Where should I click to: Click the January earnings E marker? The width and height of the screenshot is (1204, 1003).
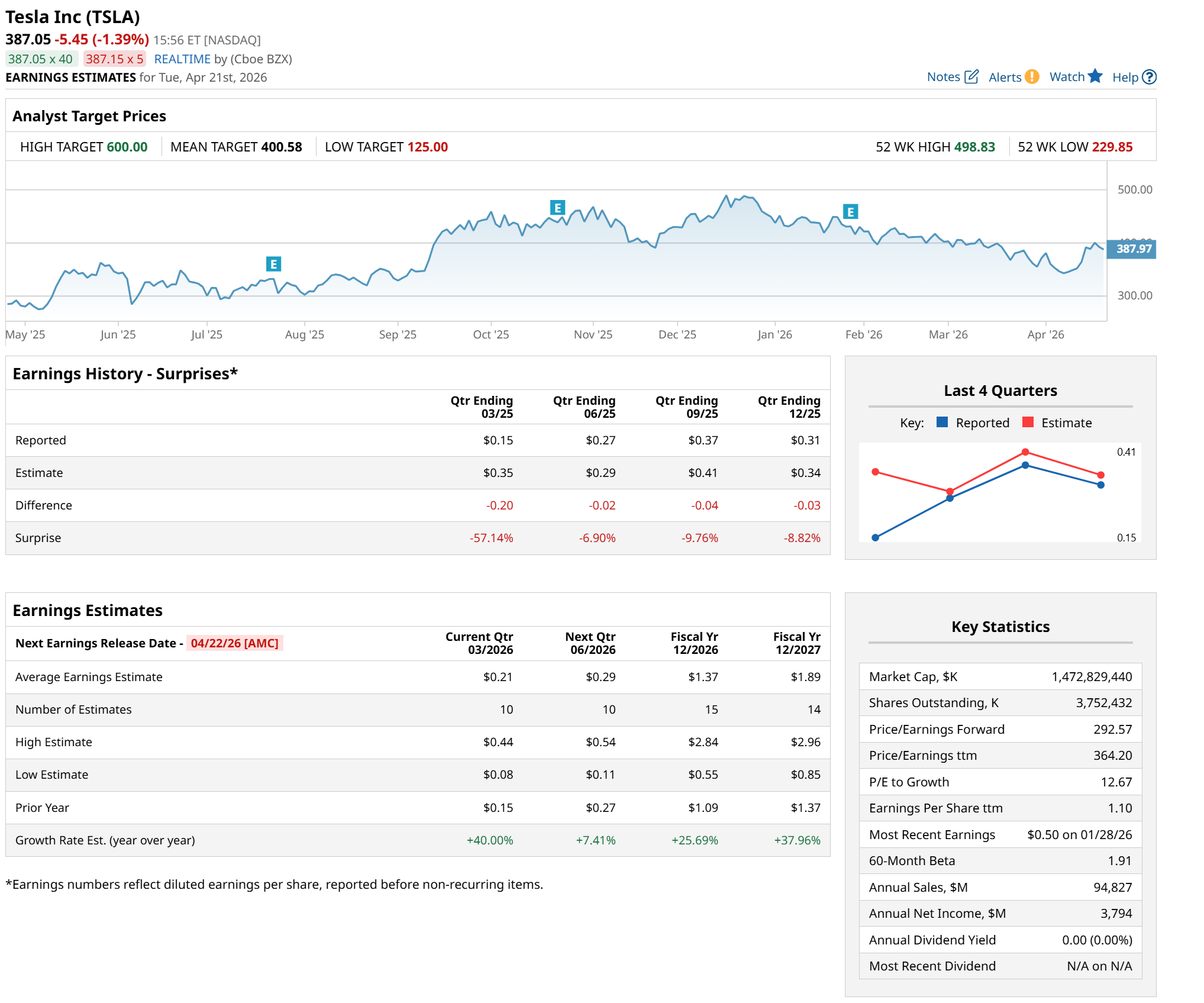[x=850, y=212]
